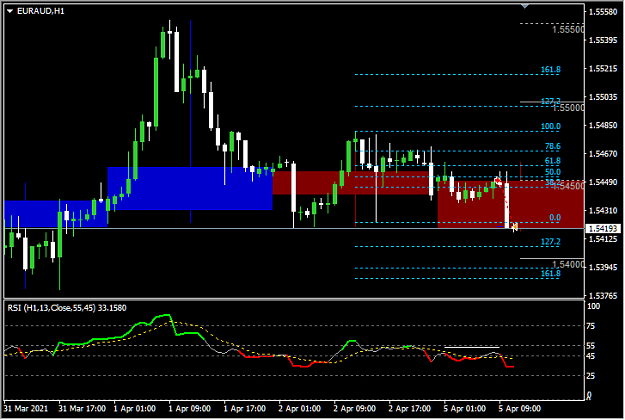Select the Fibonacci 78.6 level label
Image resolution: width=625 pixels, height=420 pixels.
[x=552, y=146]
